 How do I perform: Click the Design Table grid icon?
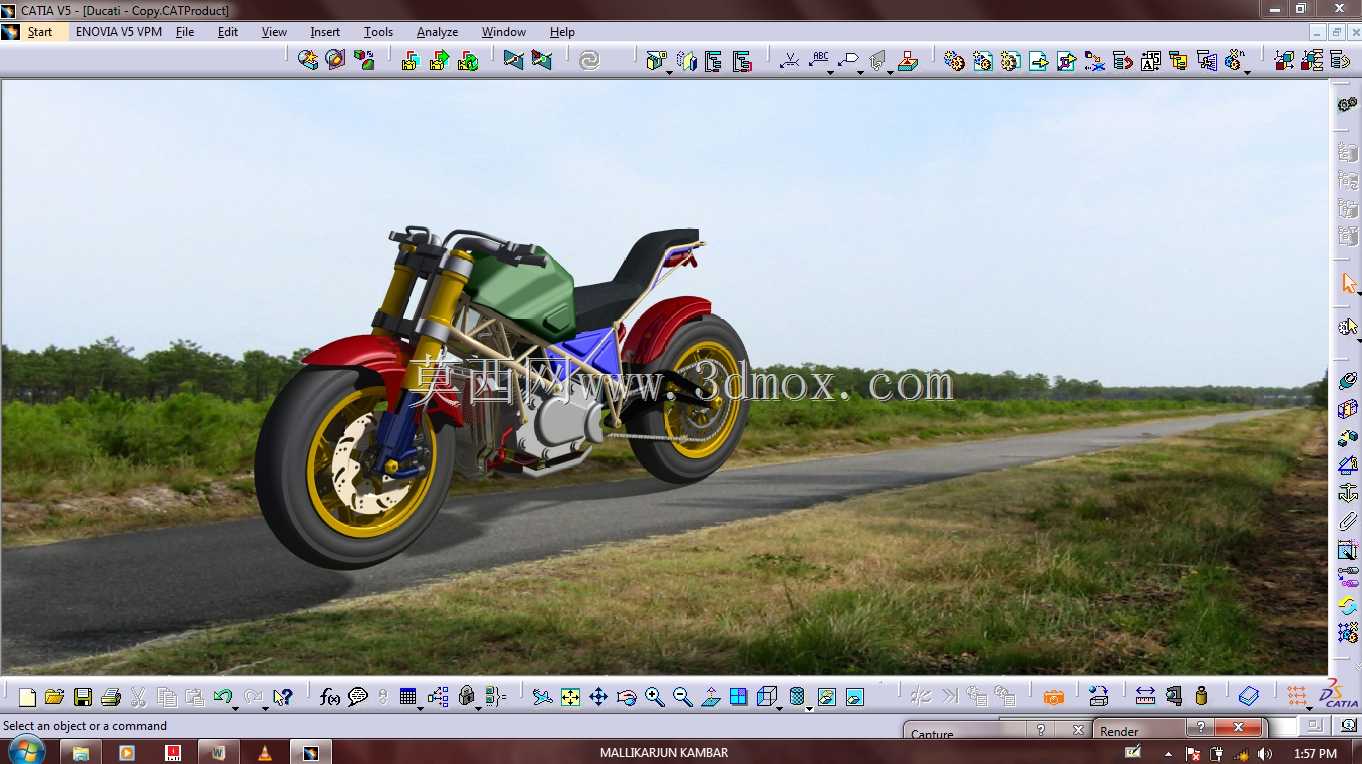tap(407, 696)
